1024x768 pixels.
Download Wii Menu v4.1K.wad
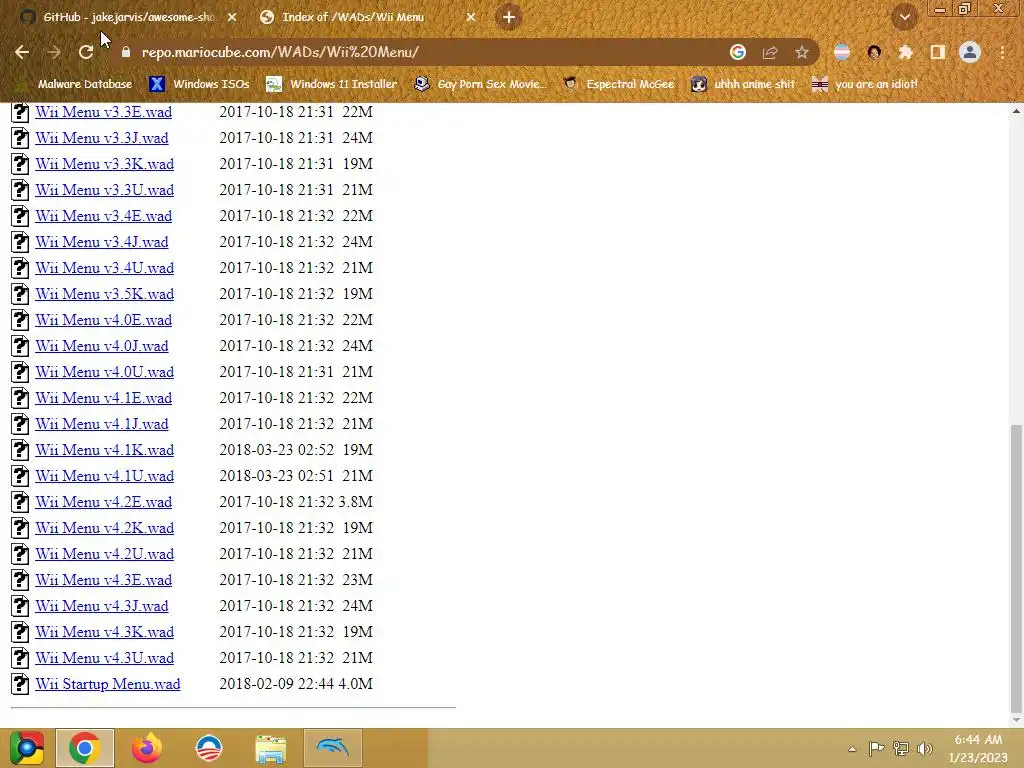tap(104, 450)
